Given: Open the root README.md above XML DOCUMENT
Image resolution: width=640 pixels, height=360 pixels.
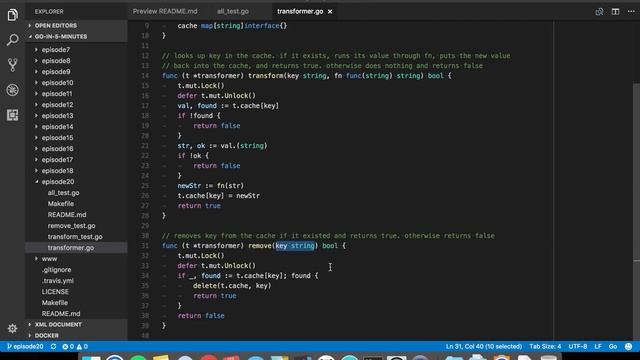Looking at the screenshot, I should 76,314.
